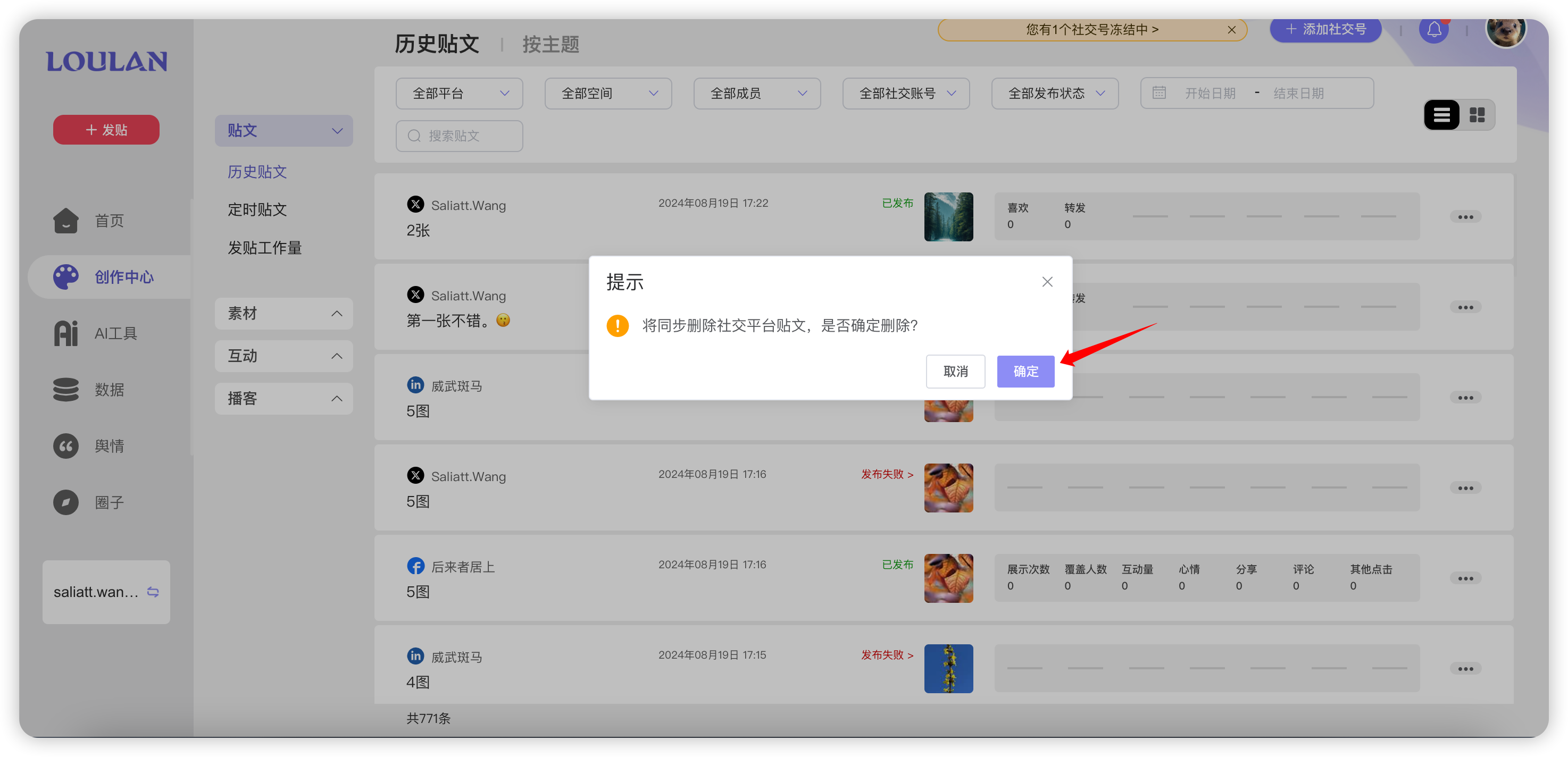This screenshot has width=1568, height=757.
Task: Click the 搜索贴文 search field
Action: (x=459, y=136)
